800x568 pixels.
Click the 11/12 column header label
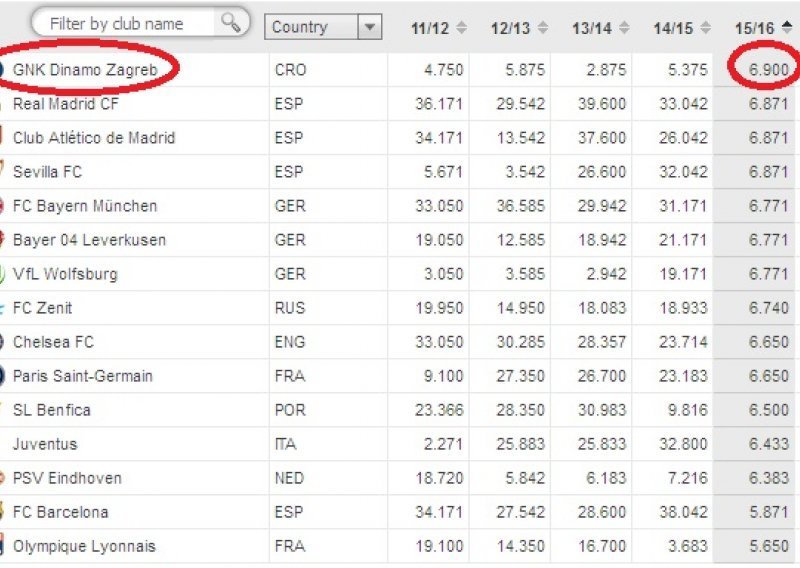pos(430,28)
